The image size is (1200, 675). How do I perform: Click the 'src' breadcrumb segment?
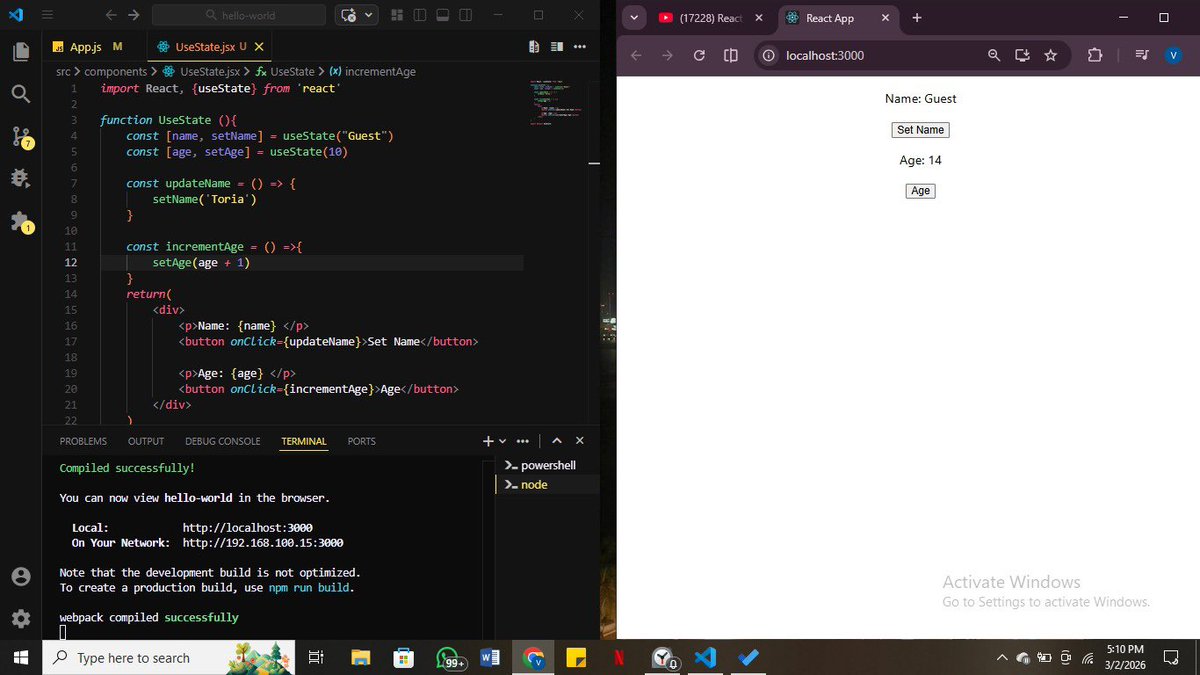63,71
